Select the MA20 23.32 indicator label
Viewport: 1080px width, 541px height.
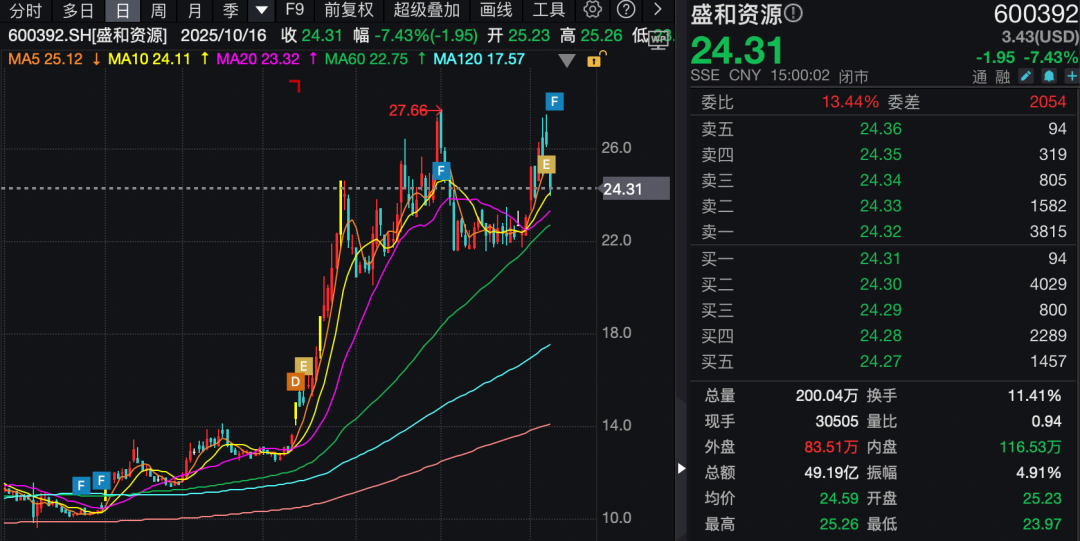tap(258, 59)
